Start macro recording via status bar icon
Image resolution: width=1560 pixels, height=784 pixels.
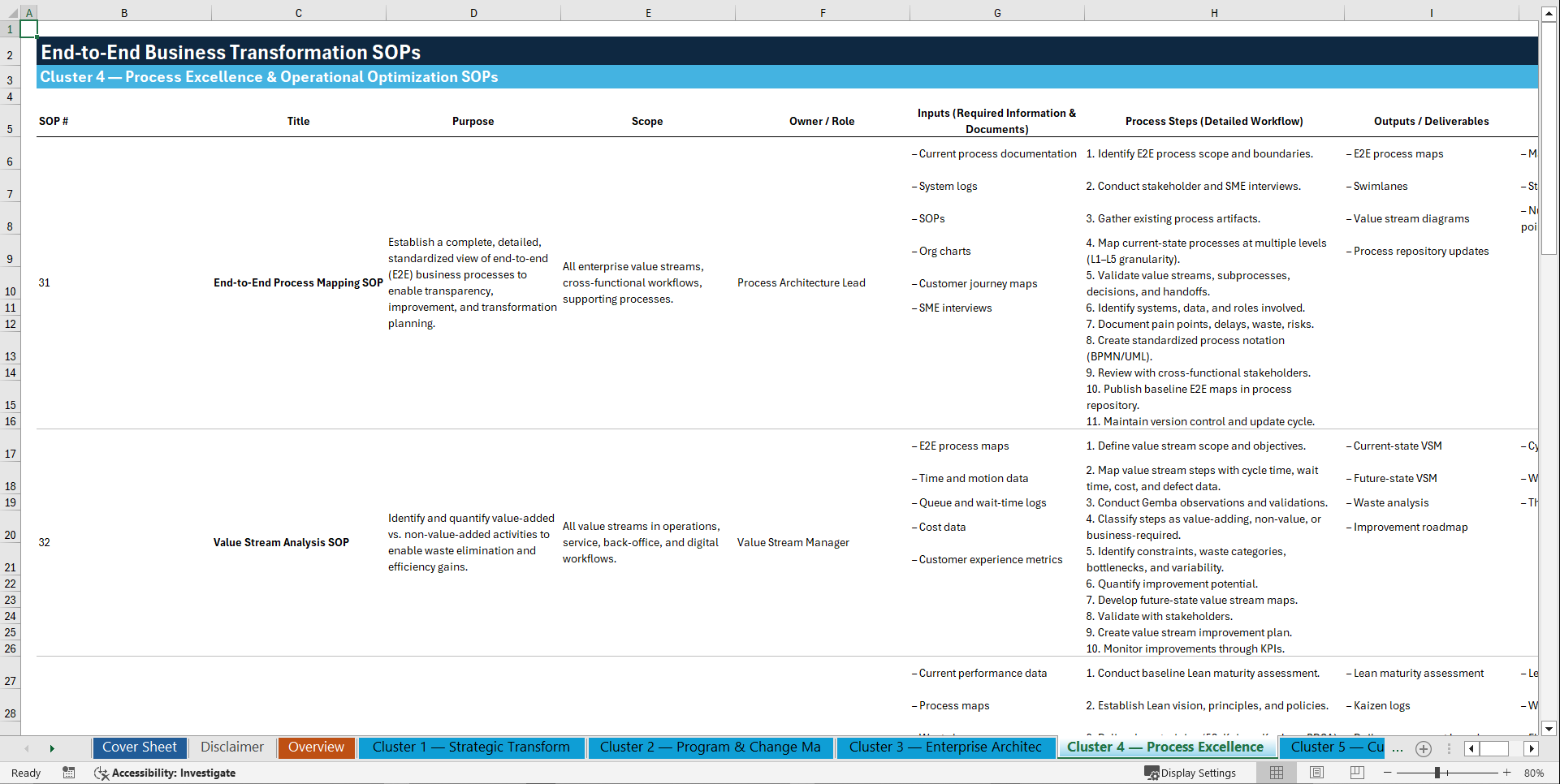[x=69, y=773]
